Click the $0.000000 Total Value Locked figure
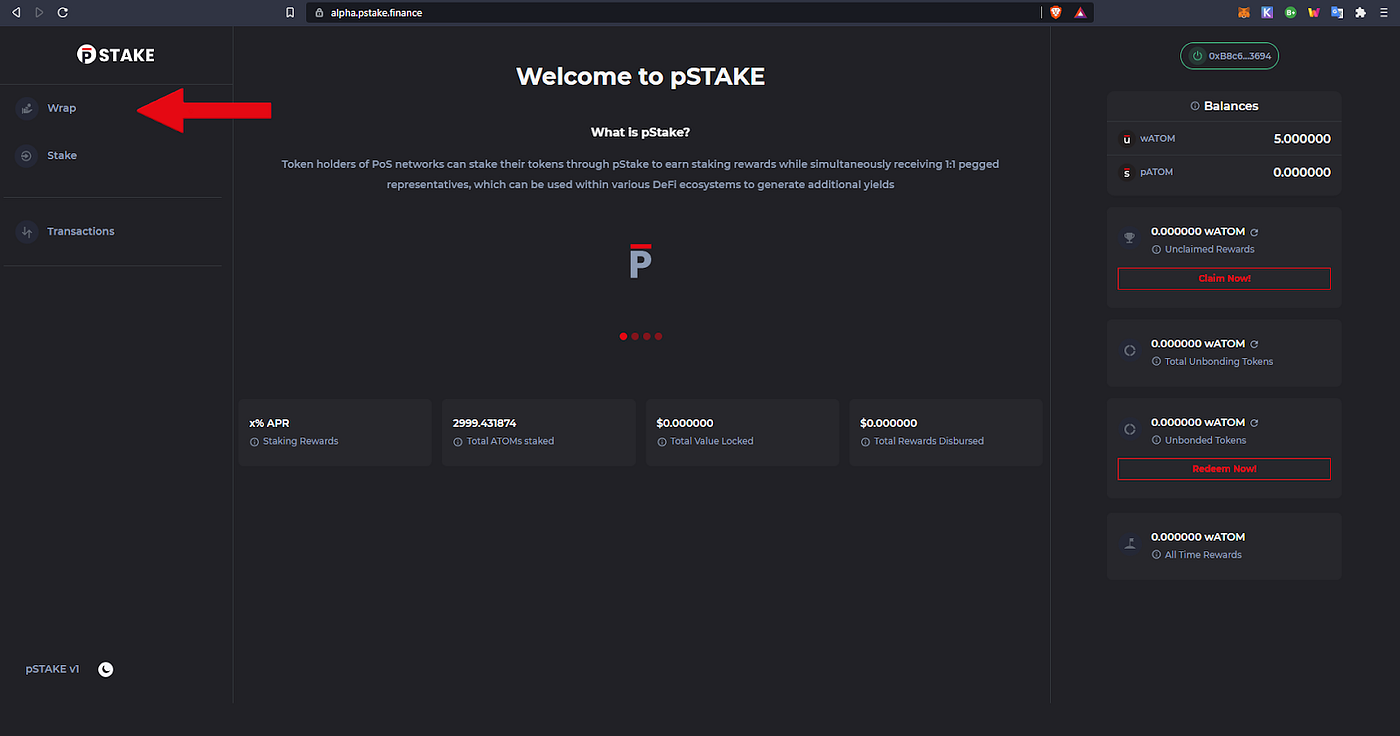The height and width of the screenshot is (736, 1400). (x=685, y=423)
